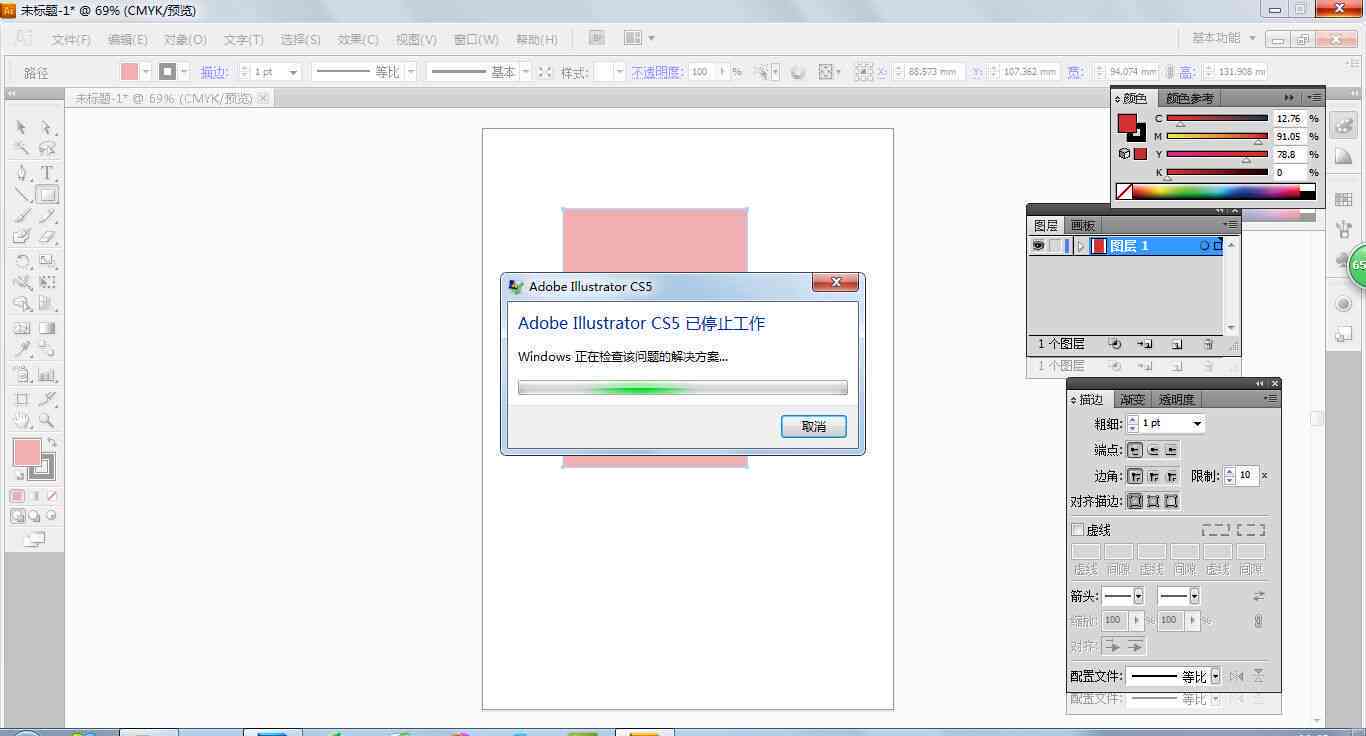This screenshot has width=1366, height=736.
Task: Open the Layers panel options menu
Action: coord(1231,225)
